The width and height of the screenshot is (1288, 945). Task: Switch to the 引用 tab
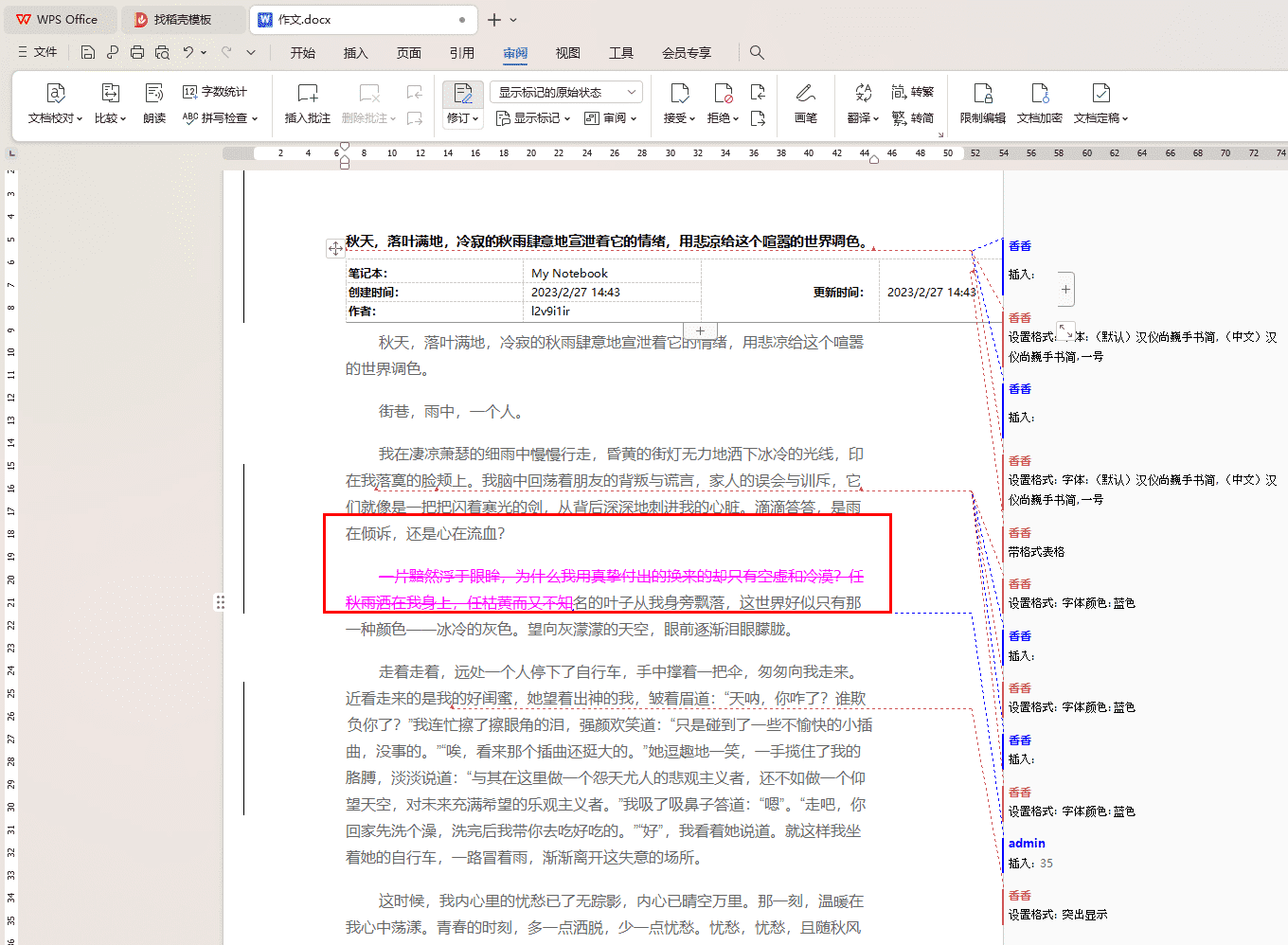462,53
